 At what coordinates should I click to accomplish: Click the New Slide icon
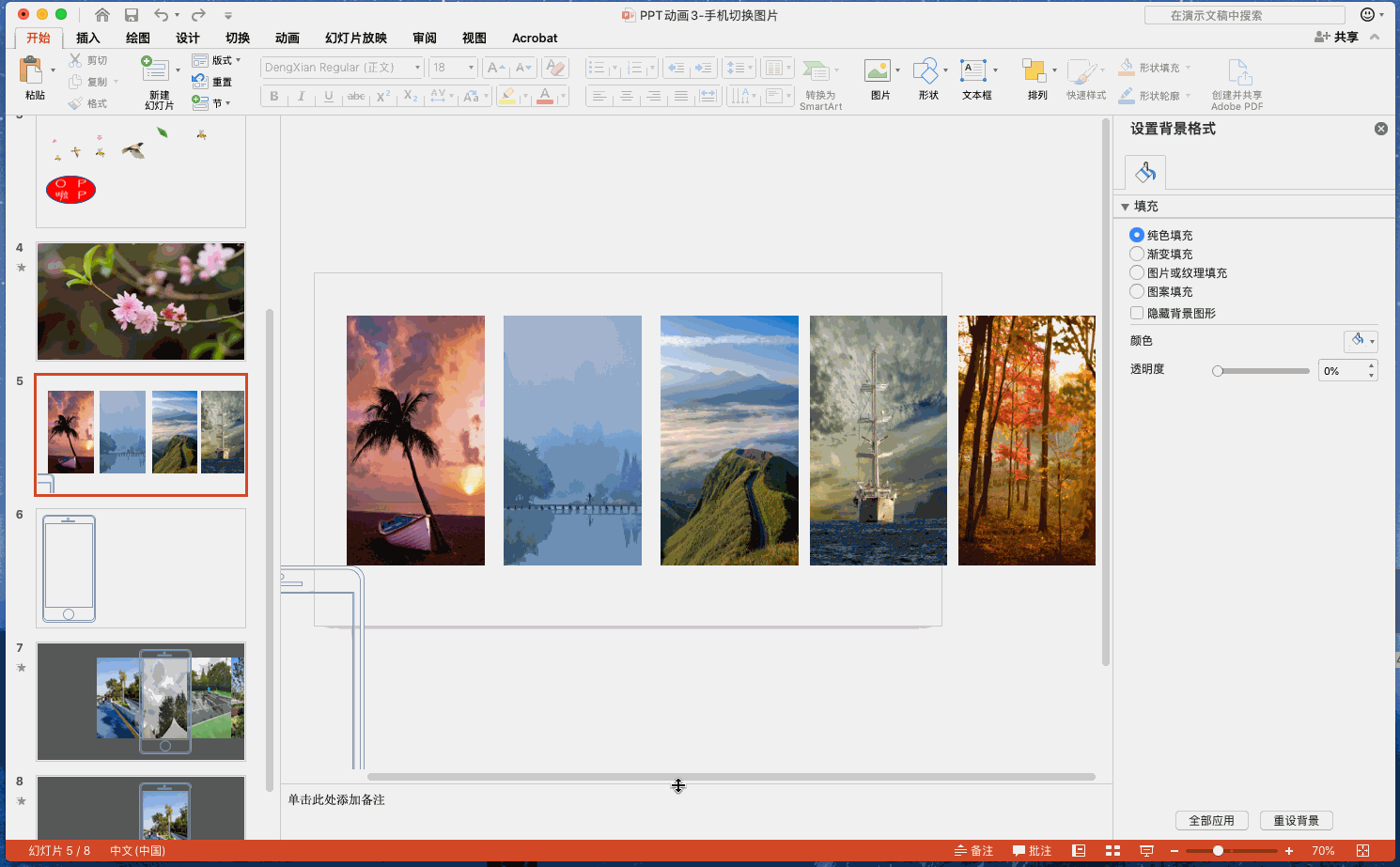(155, 70)
